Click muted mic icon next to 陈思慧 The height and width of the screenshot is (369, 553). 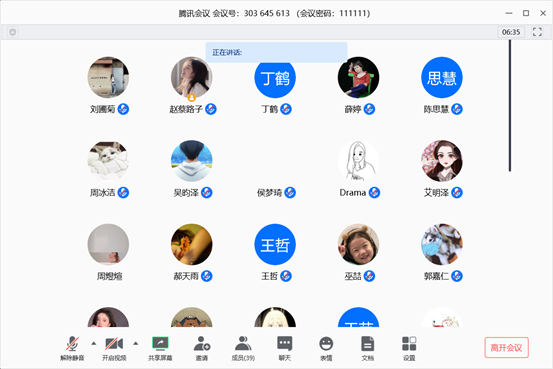(457, 109)
